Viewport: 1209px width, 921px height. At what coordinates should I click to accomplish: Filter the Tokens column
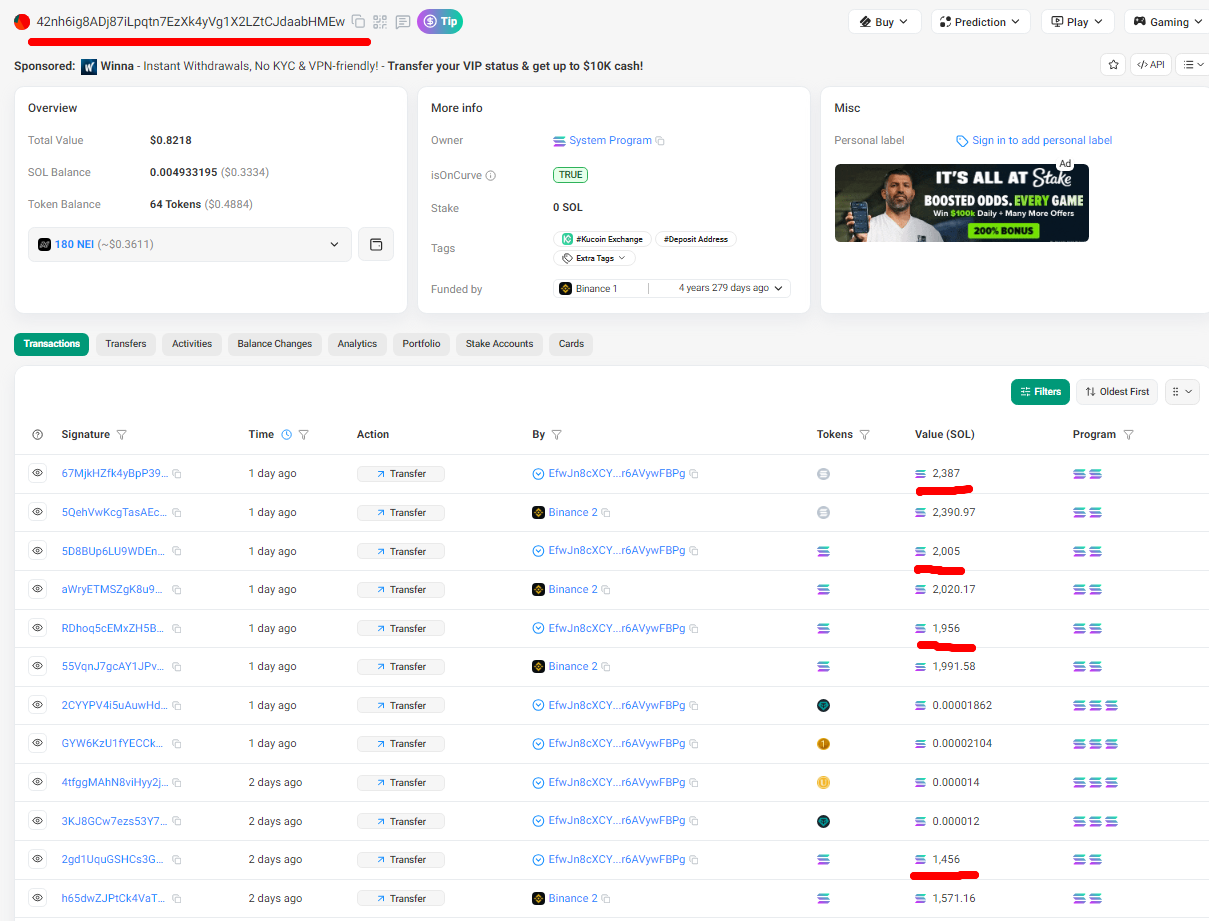tap(865, 435)
